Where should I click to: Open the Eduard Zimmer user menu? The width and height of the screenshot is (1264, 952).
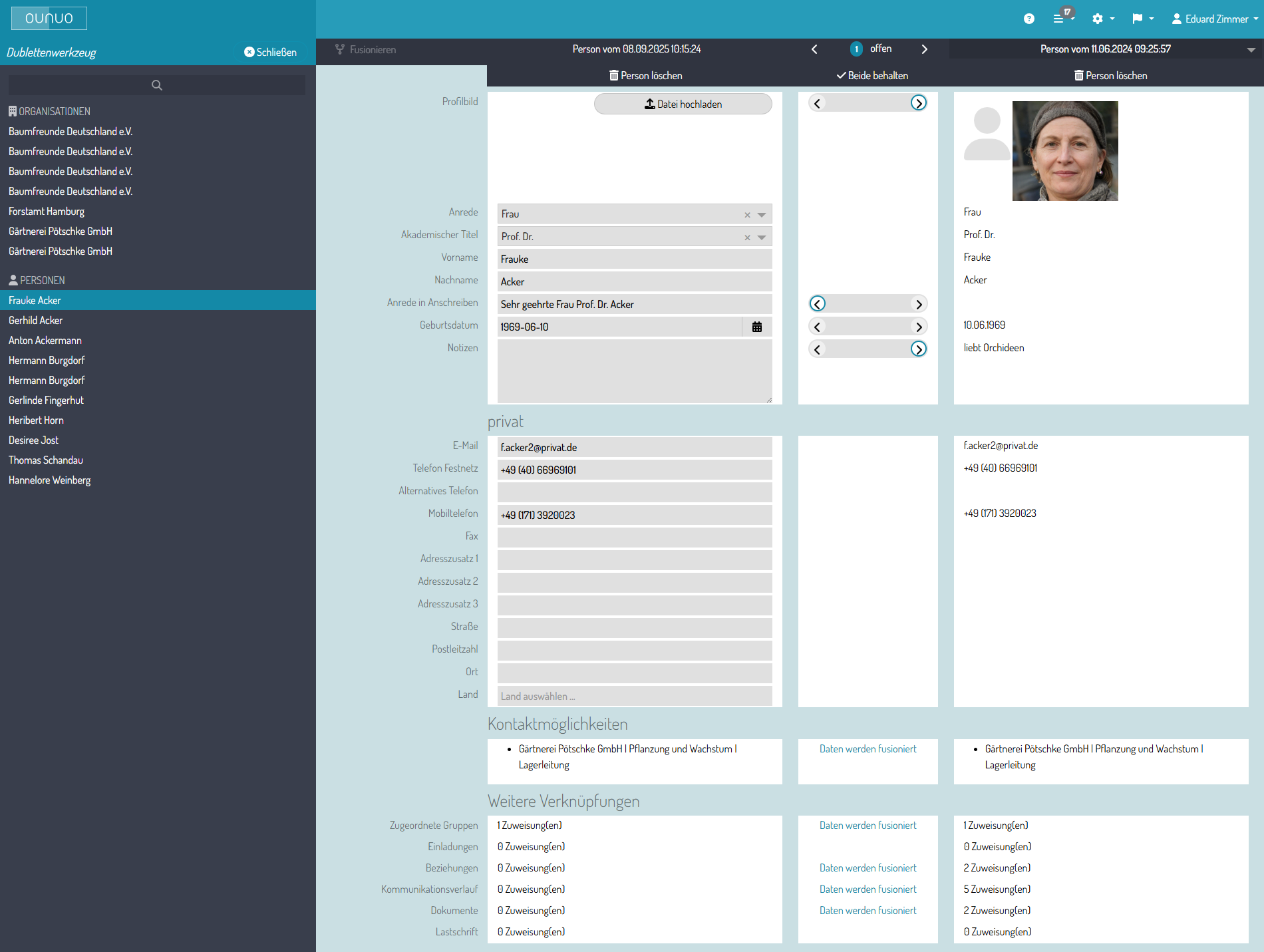(1214, 19)
